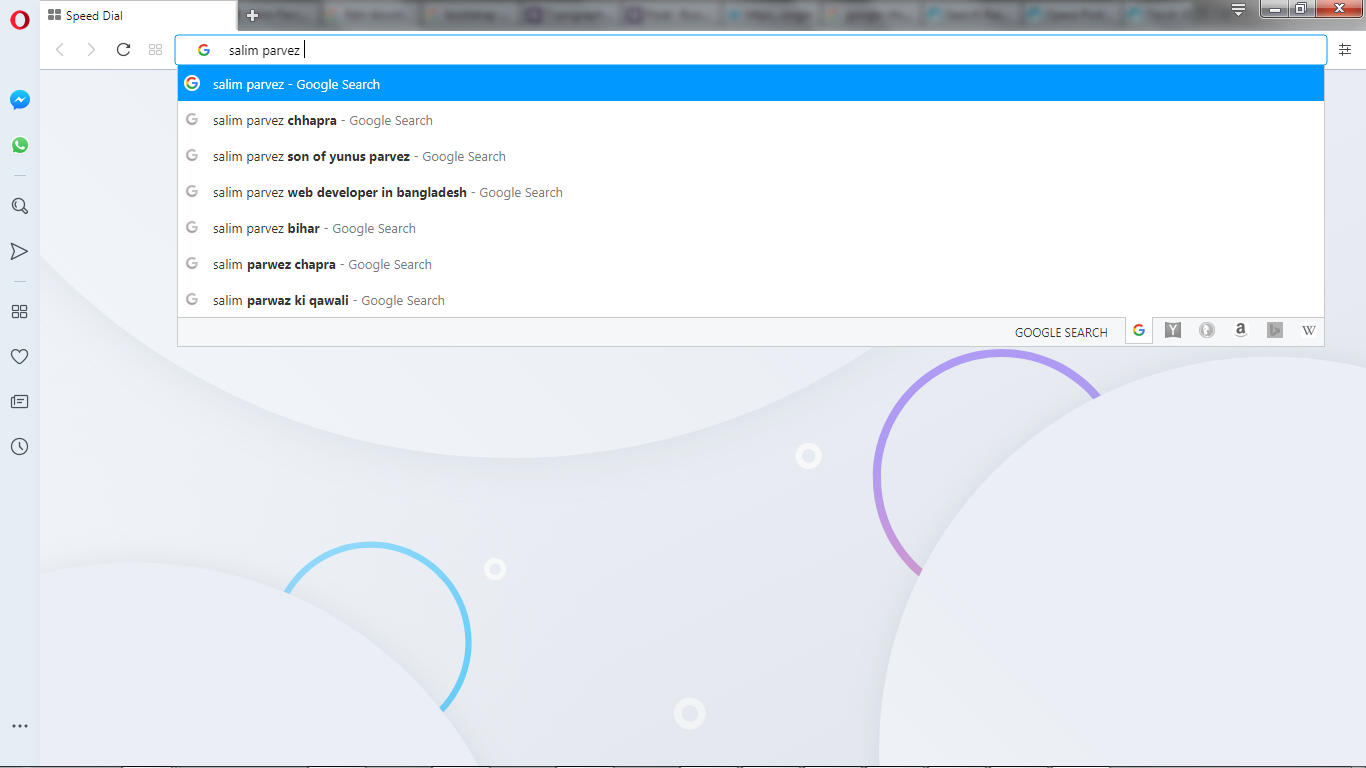Go forward with the forward arrow

91,50
